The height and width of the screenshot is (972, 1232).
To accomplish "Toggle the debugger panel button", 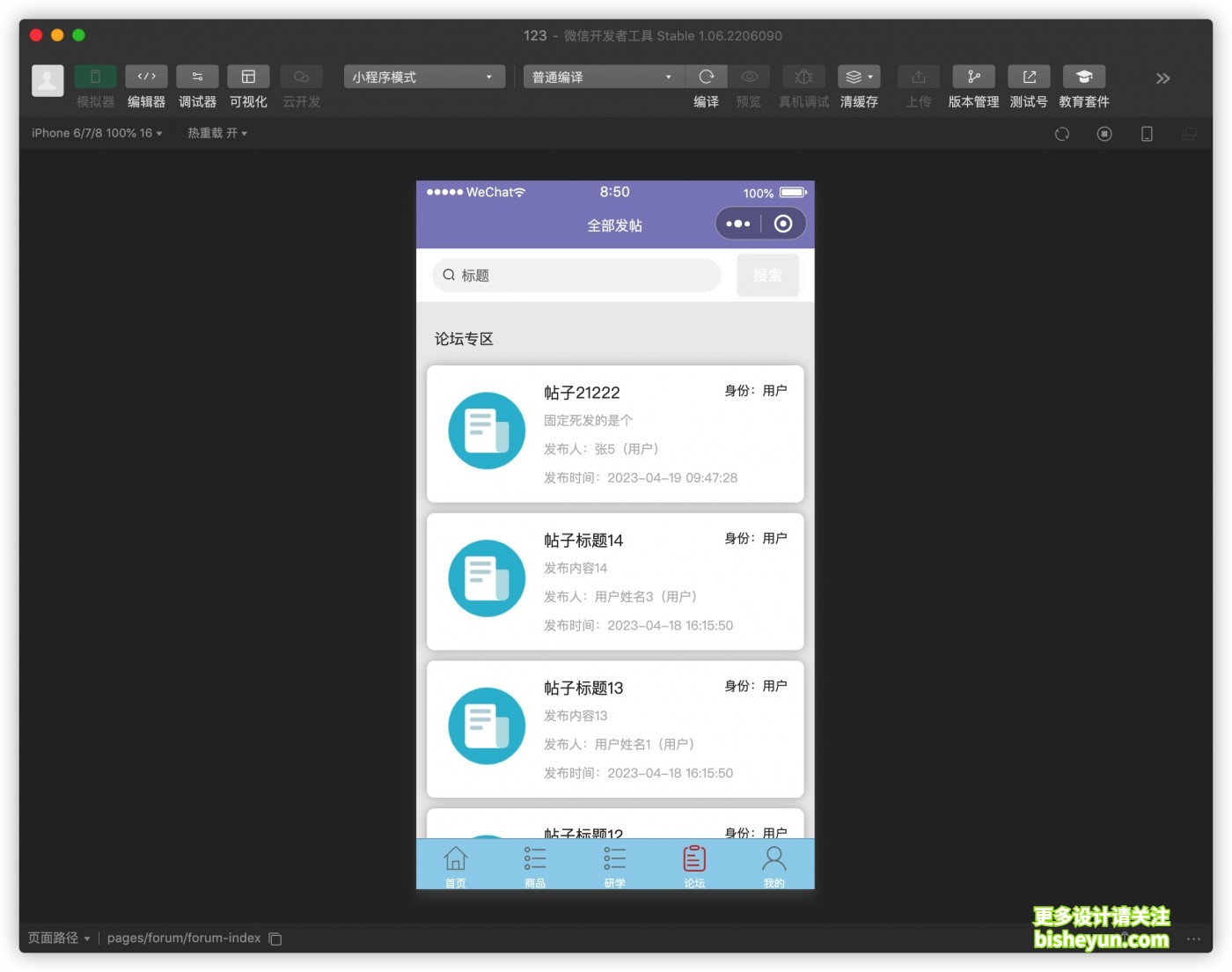I will click(x=197, y=77).
